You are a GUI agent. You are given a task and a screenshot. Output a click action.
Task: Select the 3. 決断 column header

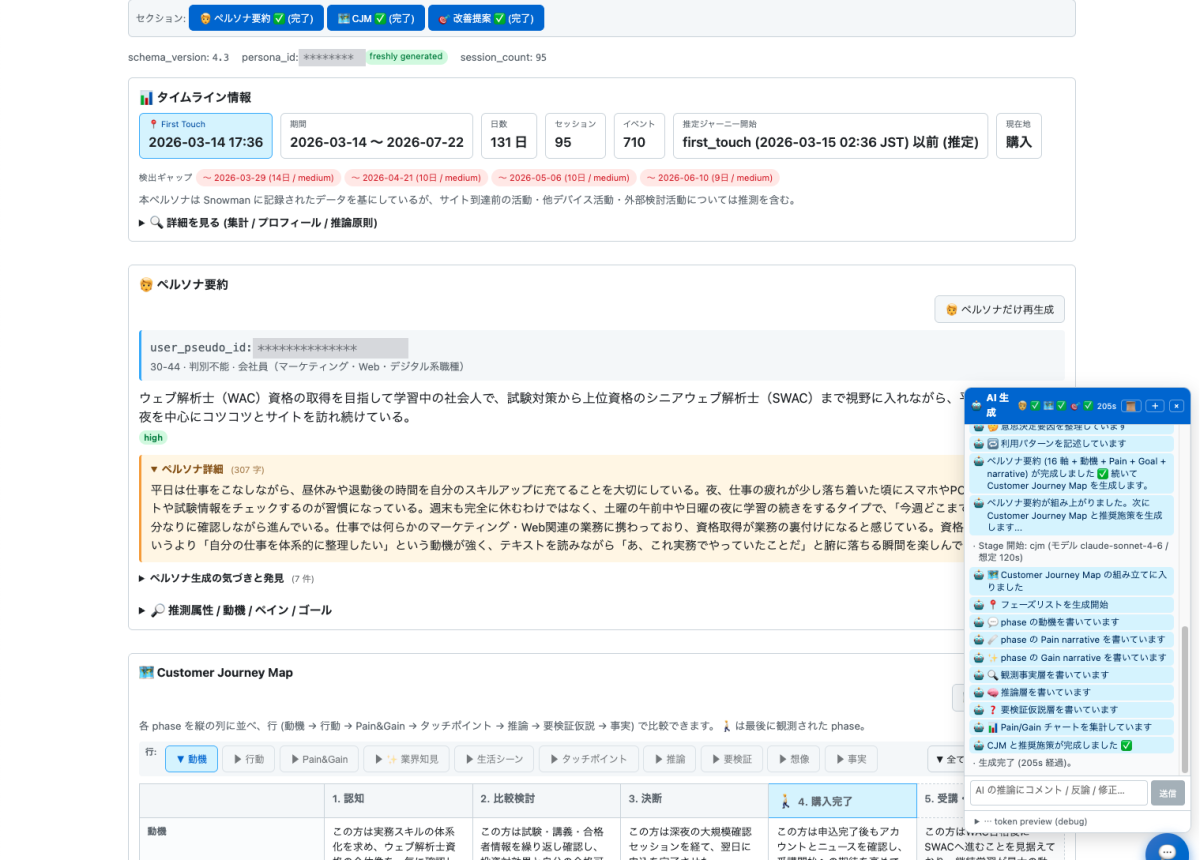click(x=694, y=799)
